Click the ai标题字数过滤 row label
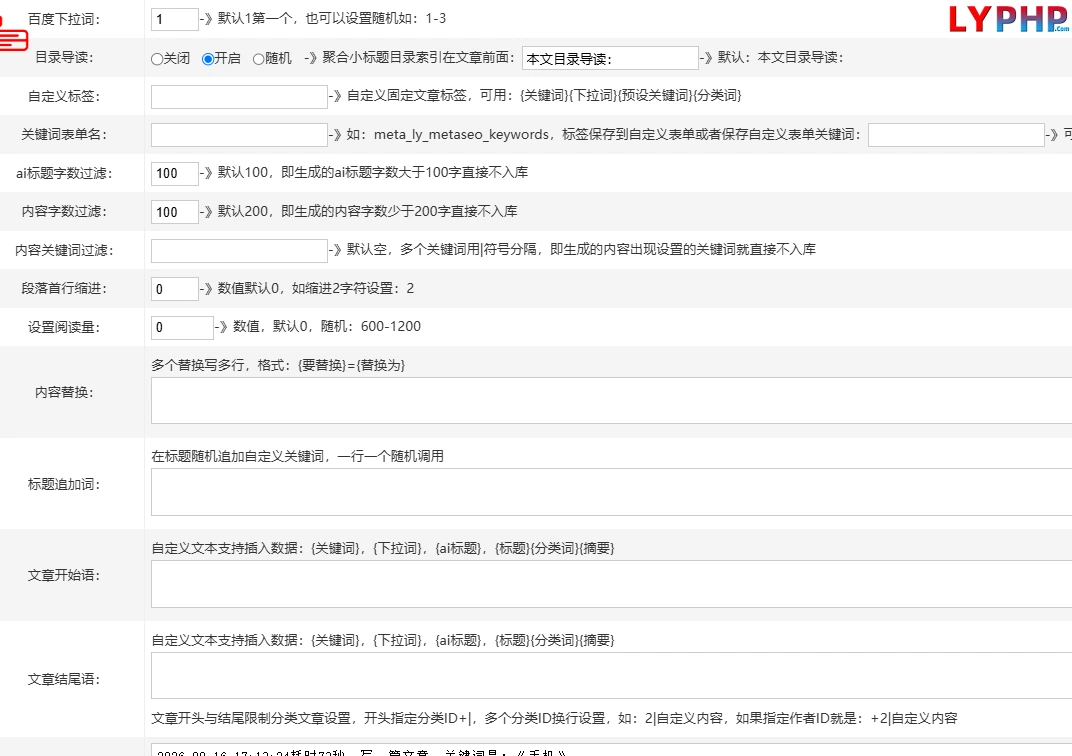The height and width of the screenshot is (756, 1072). pyautogui.click(x=64, y=174)
